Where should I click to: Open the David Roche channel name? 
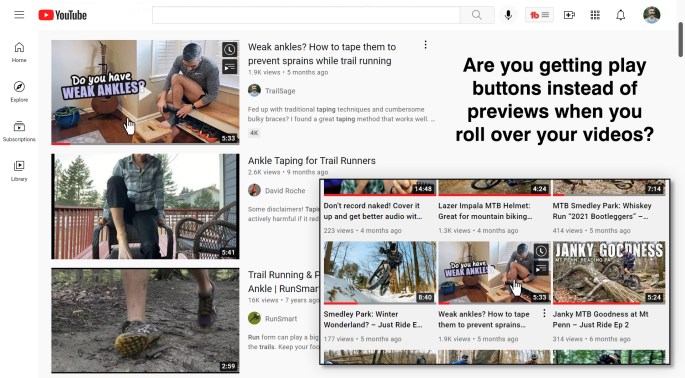(x=285, y=191)
